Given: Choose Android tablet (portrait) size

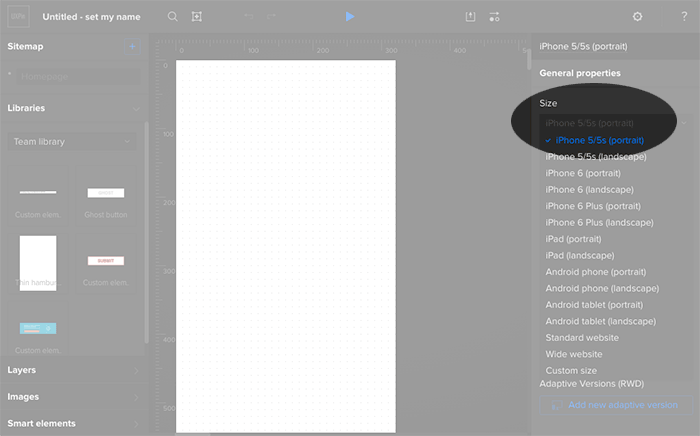Looking at the screenshot, I should click(x=594, y=305).
